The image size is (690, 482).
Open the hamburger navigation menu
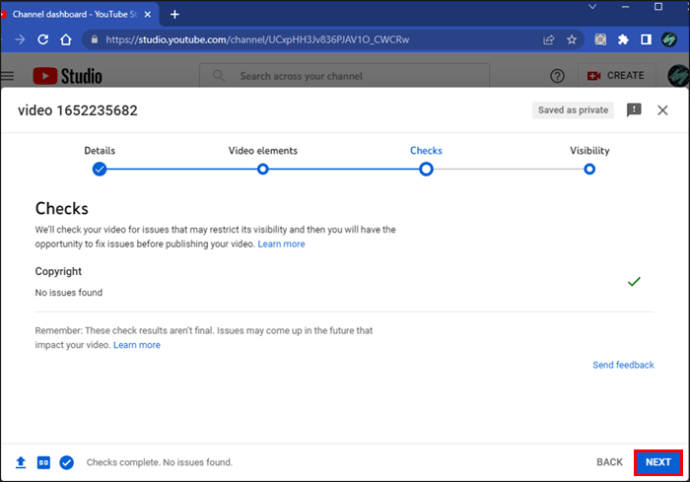[x=7, y=76]
